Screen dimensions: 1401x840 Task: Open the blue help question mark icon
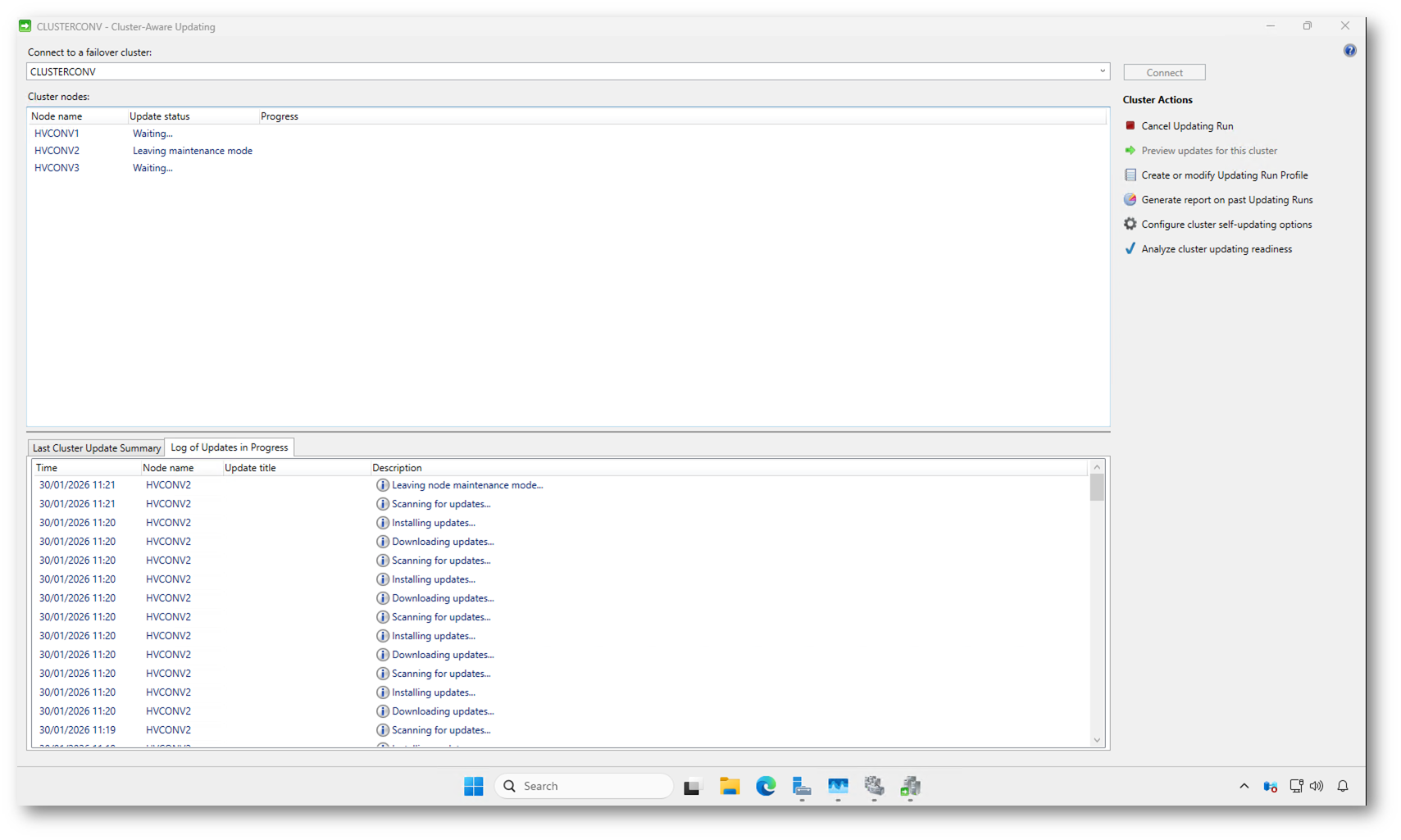pos(1349,51)
